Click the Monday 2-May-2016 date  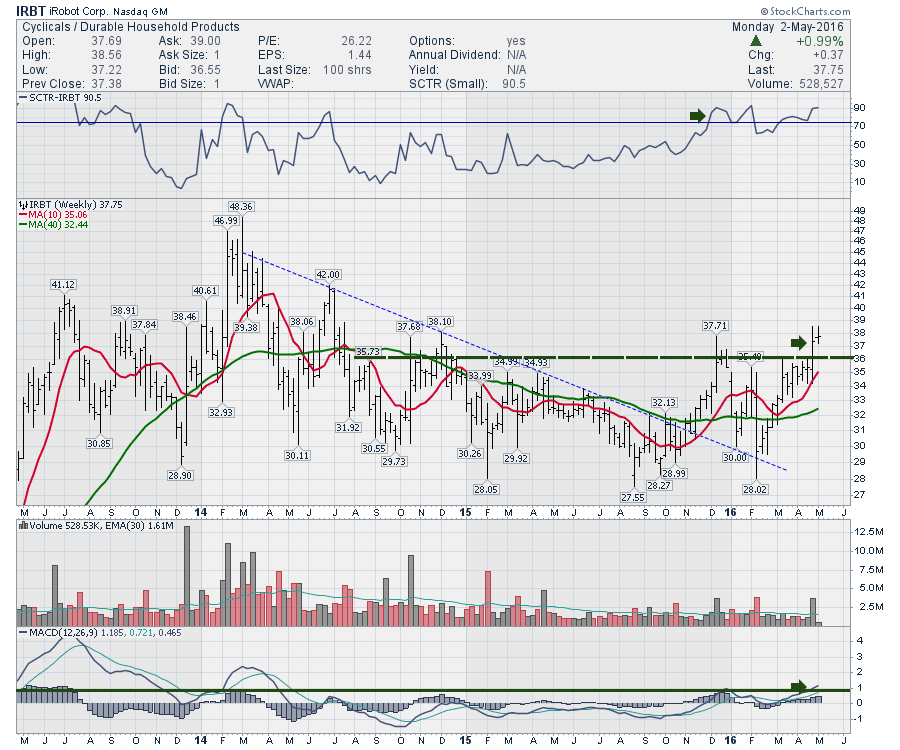(x=788, y=27)
